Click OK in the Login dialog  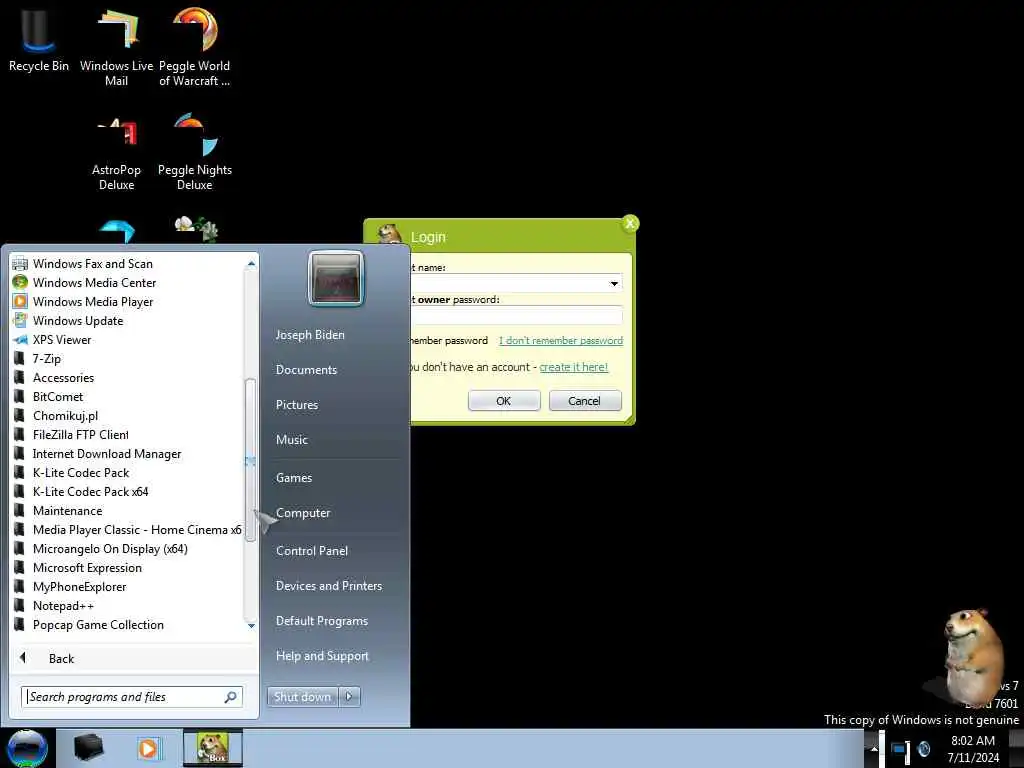click(504, 401)
